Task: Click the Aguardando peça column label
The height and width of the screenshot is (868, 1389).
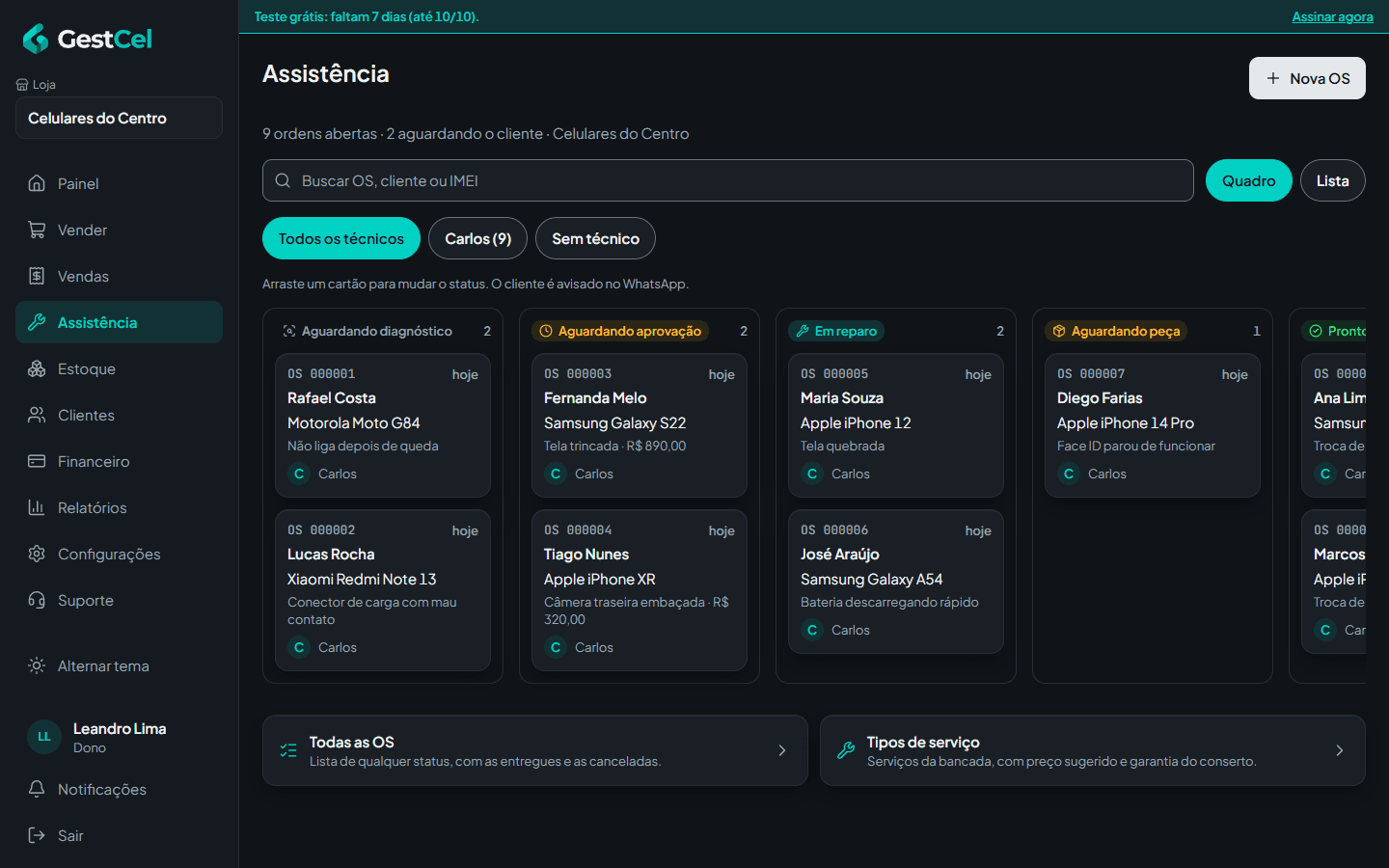Action: tap(1116, 331)
